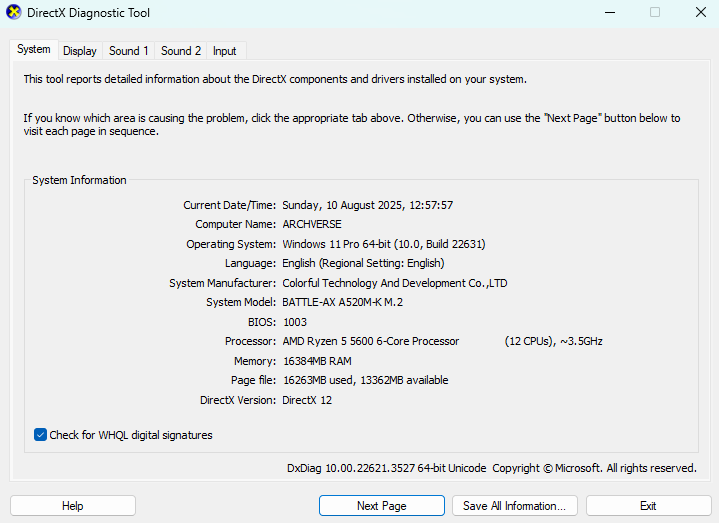Click the Operating System label
The width and height of the screenshot is (719, 523).
coord(231,244)
